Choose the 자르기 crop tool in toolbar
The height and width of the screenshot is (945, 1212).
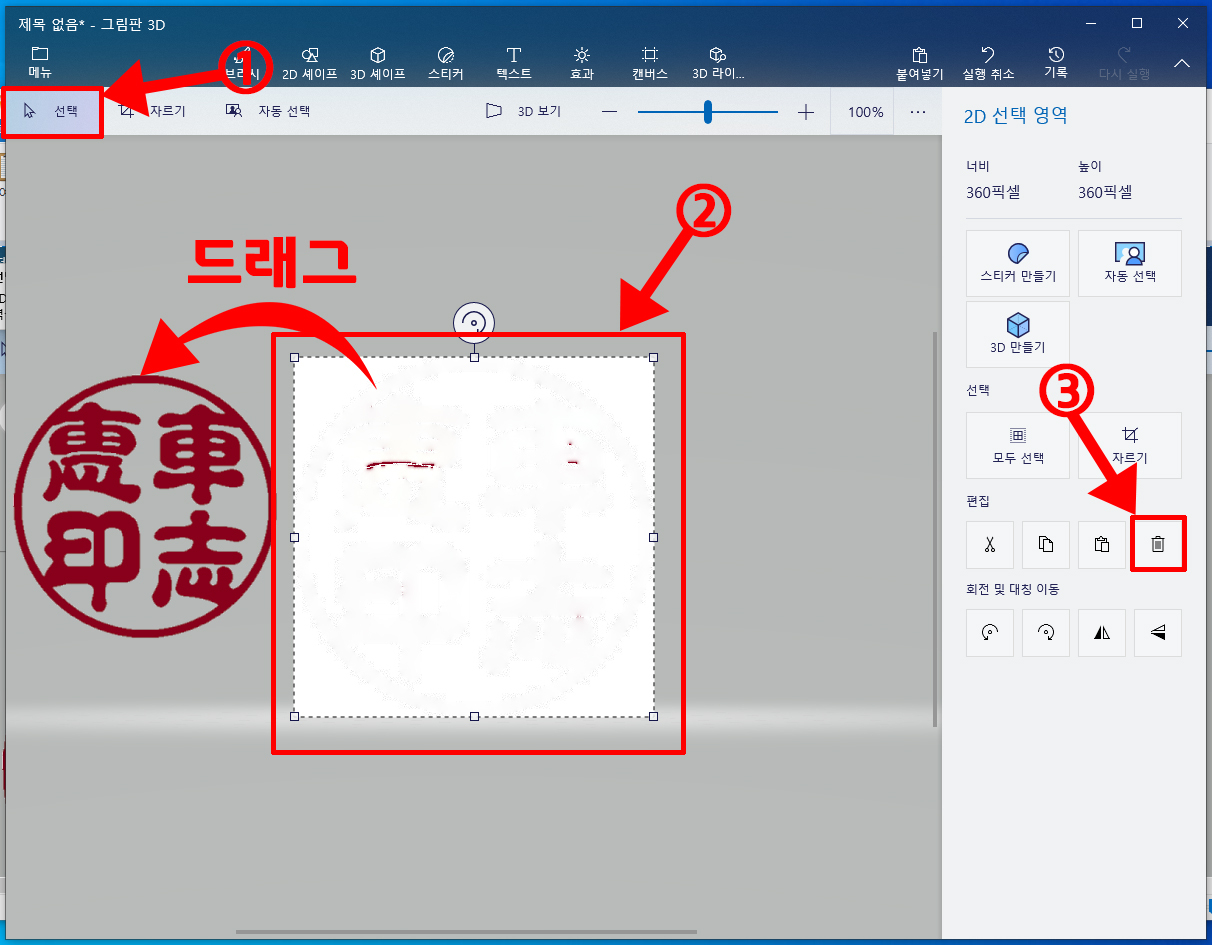152,111
